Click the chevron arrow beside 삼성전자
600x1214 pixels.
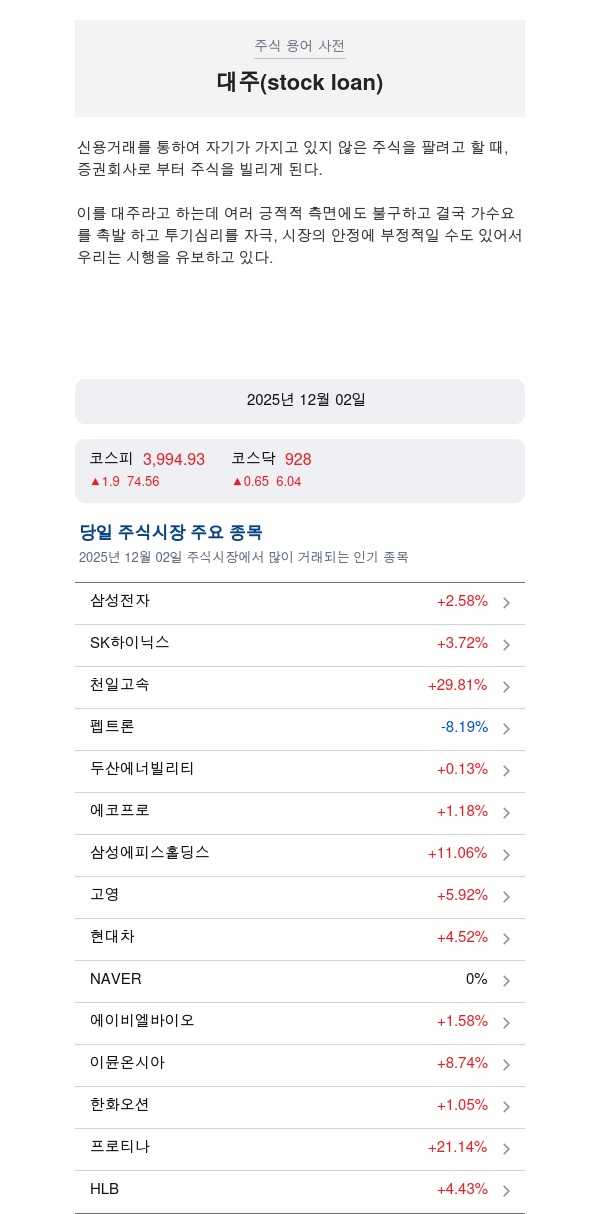coord(506,603)
